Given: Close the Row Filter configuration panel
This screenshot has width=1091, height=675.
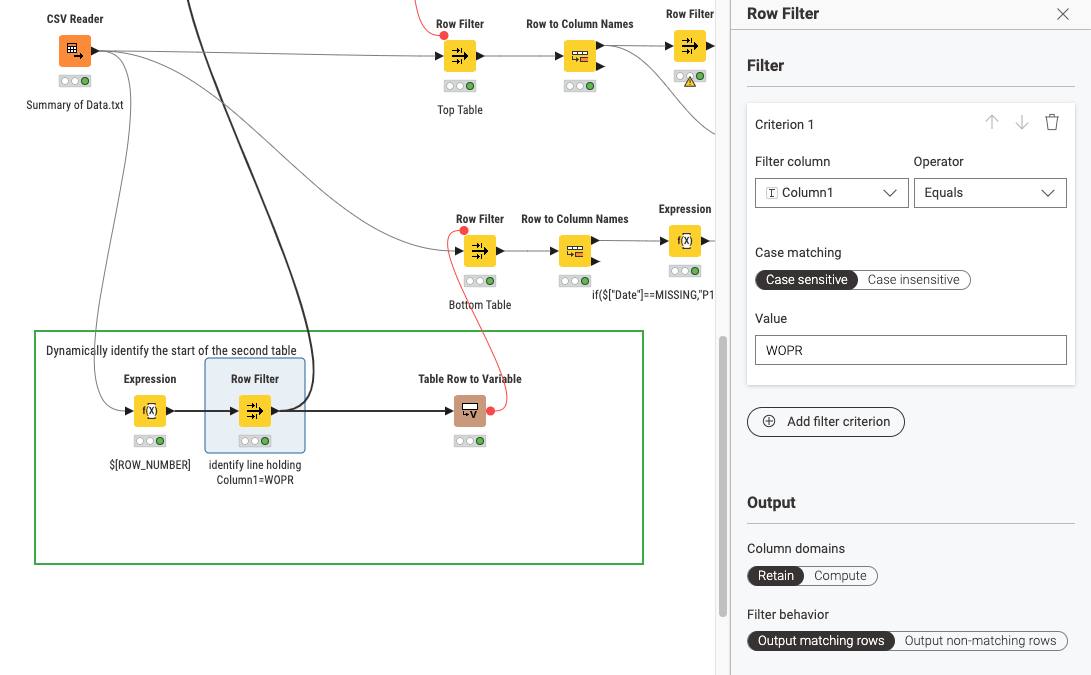Looking at the screenshot, I should (x=1063, y=14).
